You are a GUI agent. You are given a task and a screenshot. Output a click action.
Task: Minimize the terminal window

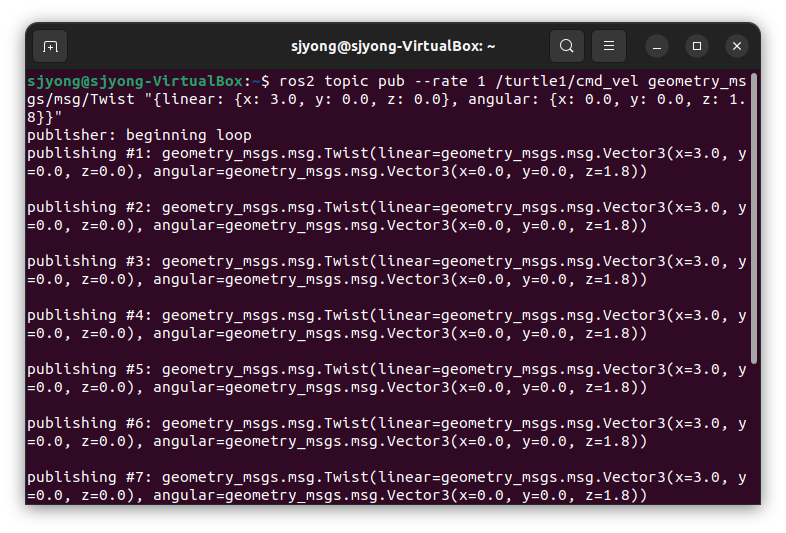click(x=657, y=46)
